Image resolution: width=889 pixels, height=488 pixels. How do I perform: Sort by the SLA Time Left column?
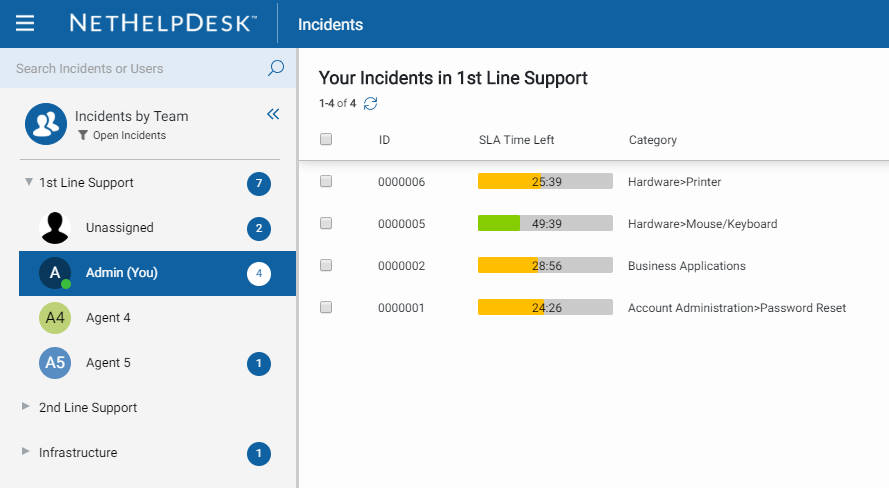pyautogui.click(x=516, y=140)
